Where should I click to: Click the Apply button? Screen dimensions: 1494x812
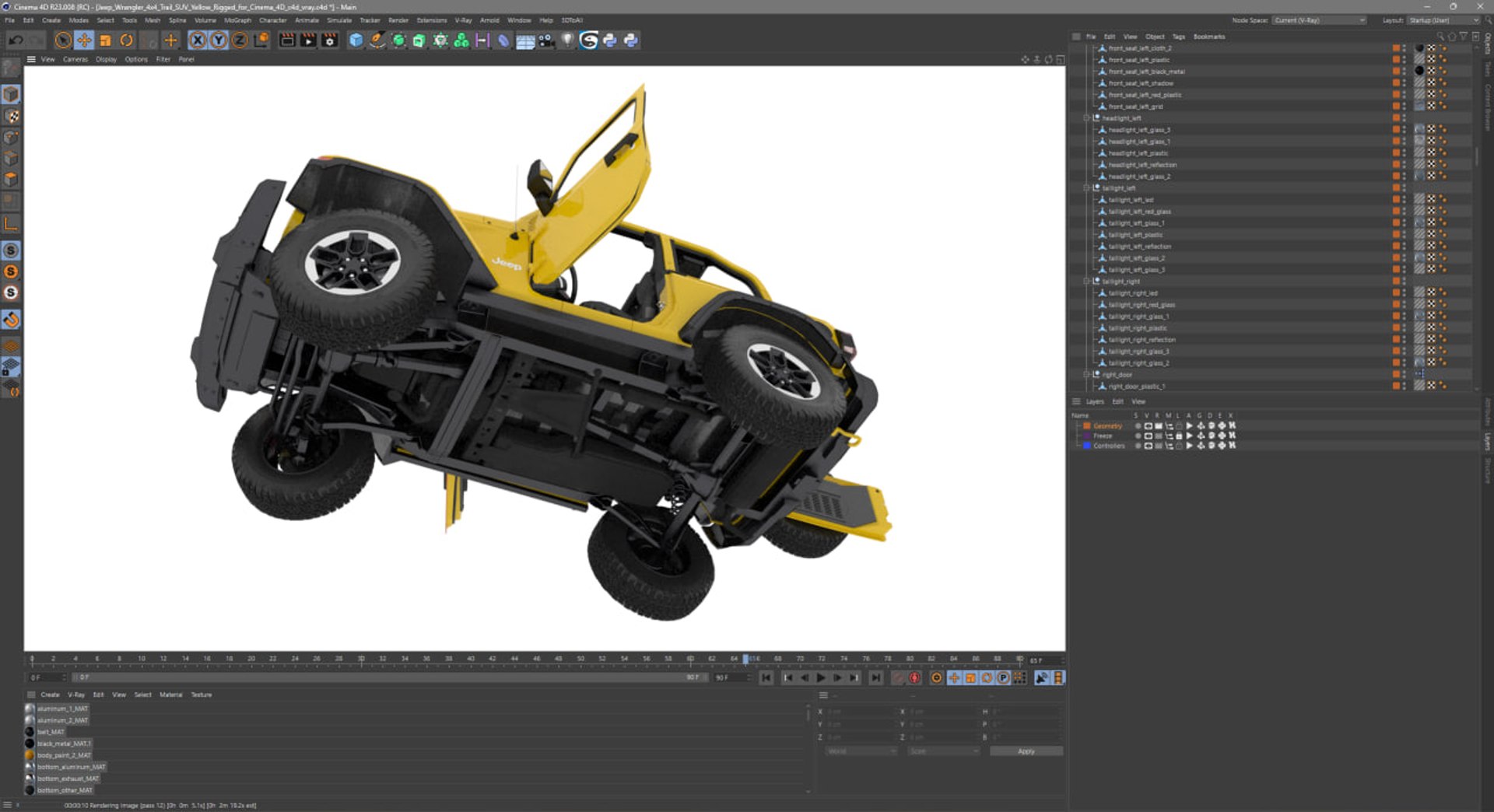pos(1026,751)
